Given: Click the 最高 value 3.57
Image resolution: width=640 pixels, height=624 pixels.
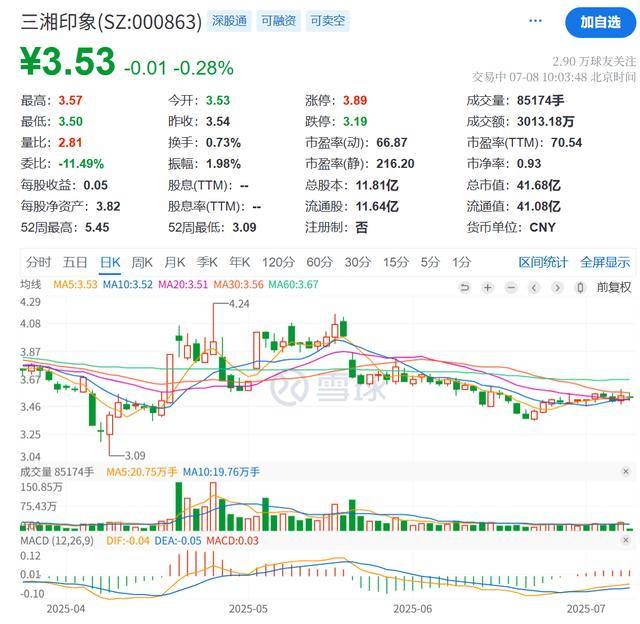Looking at the screenshot, I should coord(70,100).
